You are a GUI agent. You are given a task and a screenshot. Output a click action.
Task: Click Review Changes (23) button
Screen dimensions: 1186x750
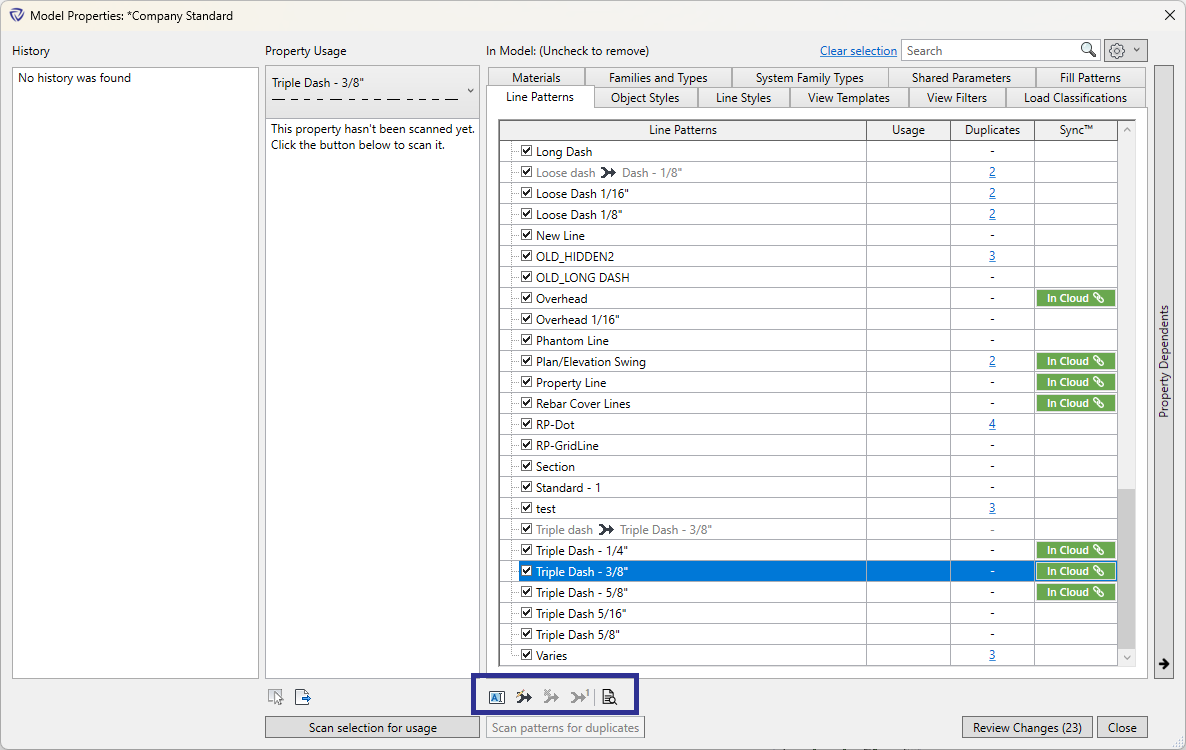pyautogui.click(x=1027, y=727)
